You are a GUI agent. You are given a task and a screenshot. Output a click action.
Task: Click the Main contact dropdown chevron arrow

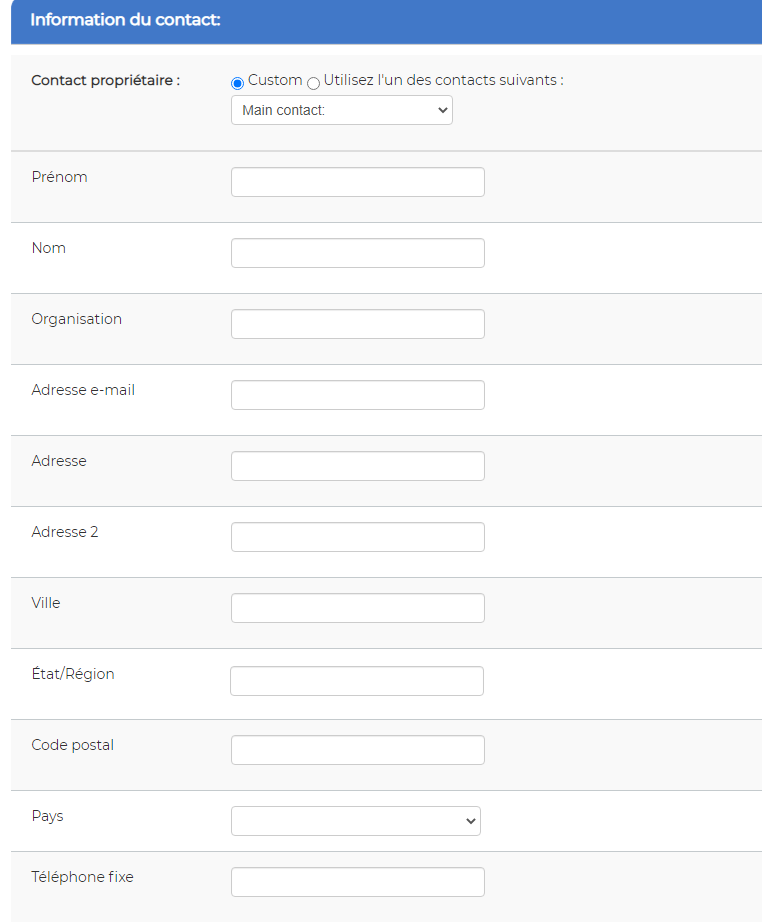[x=443, y=110]
